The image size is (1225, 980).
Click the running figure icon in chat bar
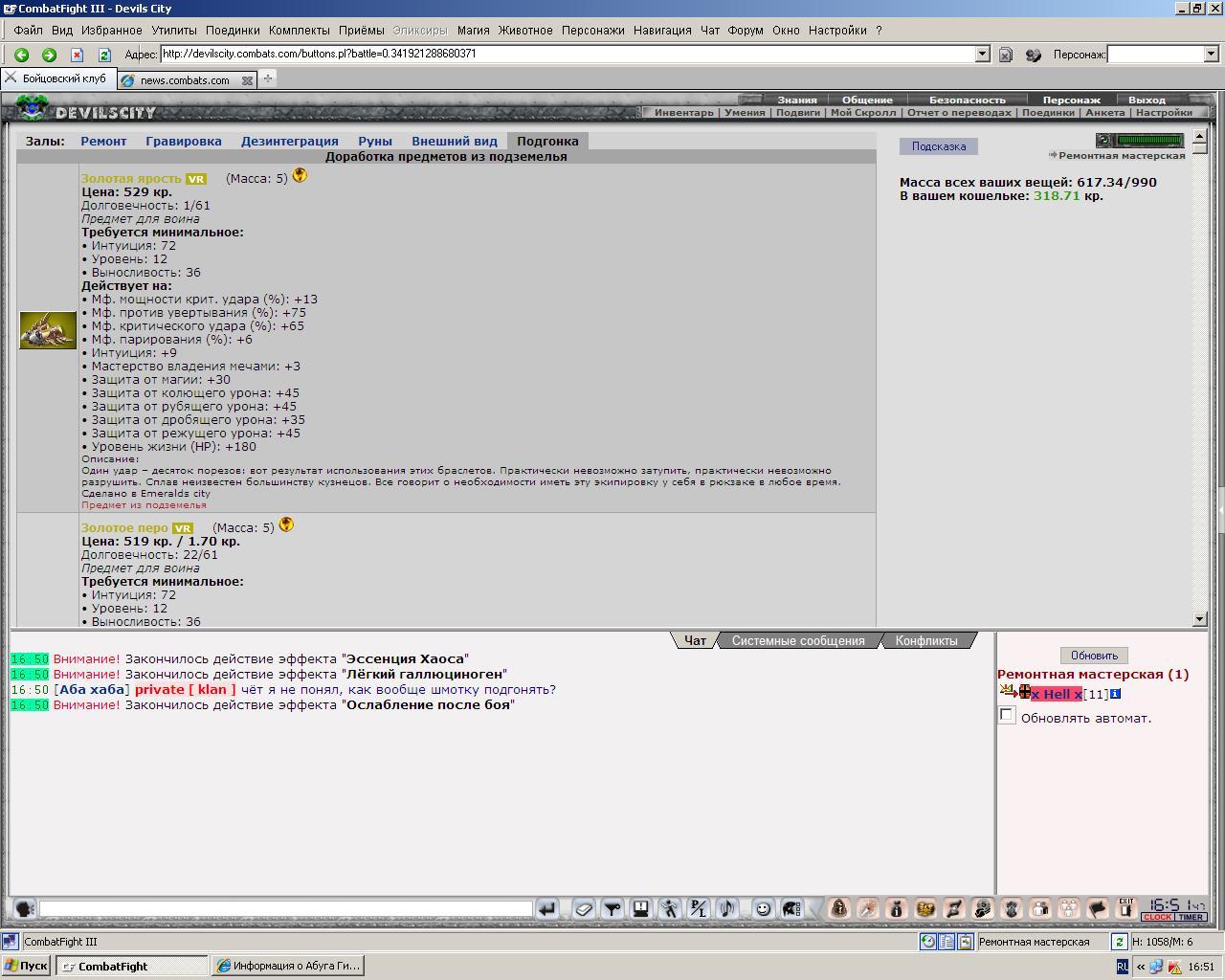[x=670, y=908]
